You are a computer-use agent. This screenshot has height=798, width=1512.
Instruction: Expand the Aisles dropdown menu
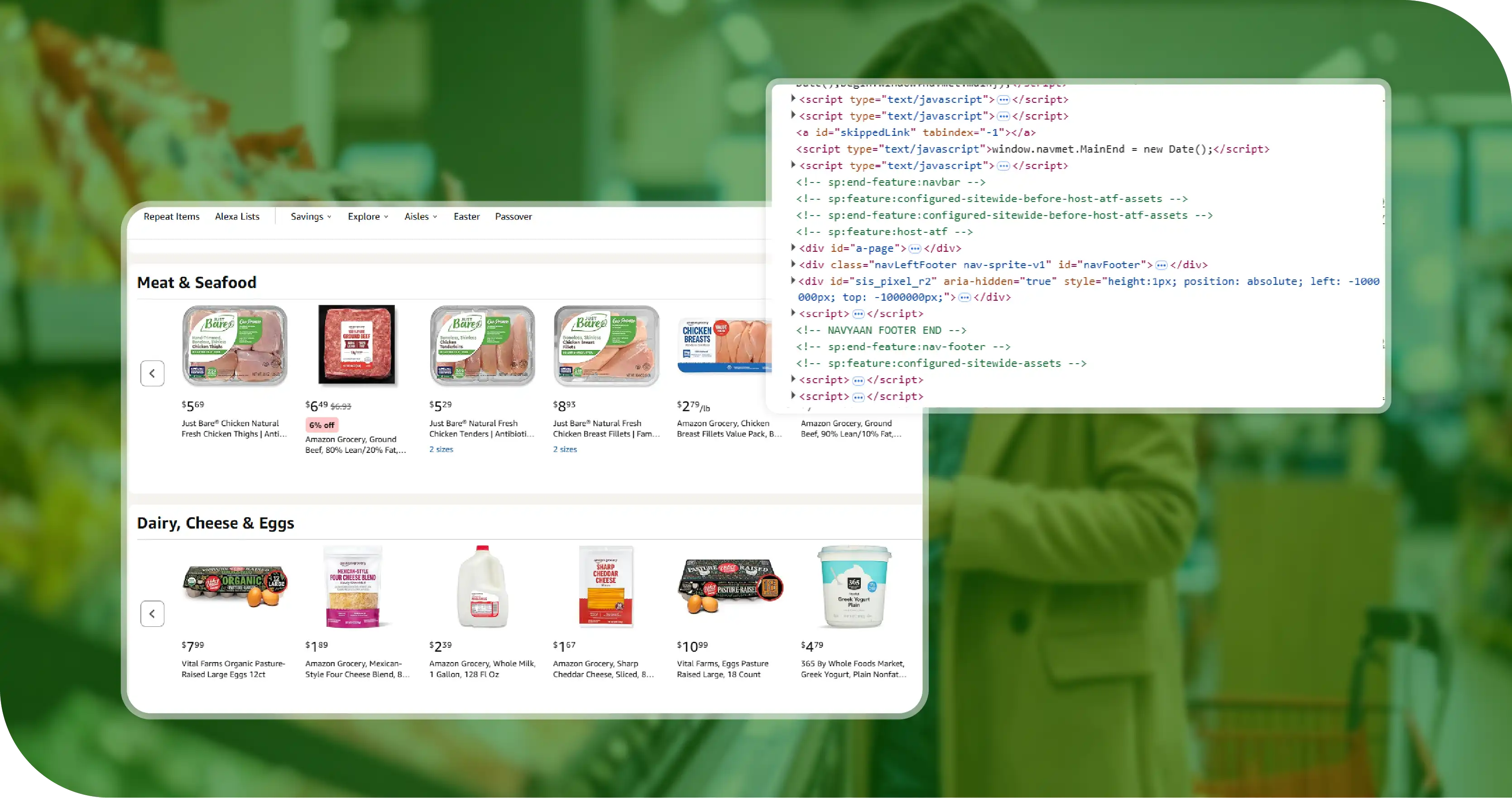click(421, 216)
